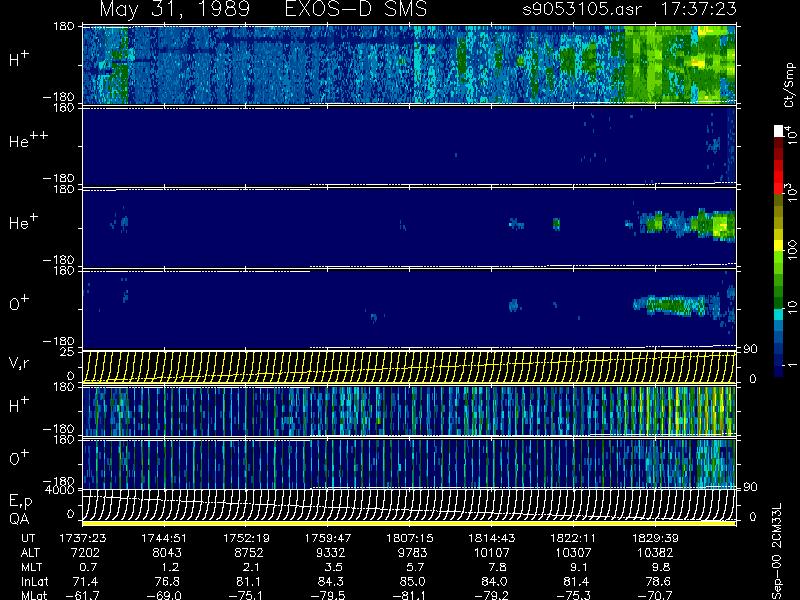Click MLT value "9.8"

(x=661, y=567)
